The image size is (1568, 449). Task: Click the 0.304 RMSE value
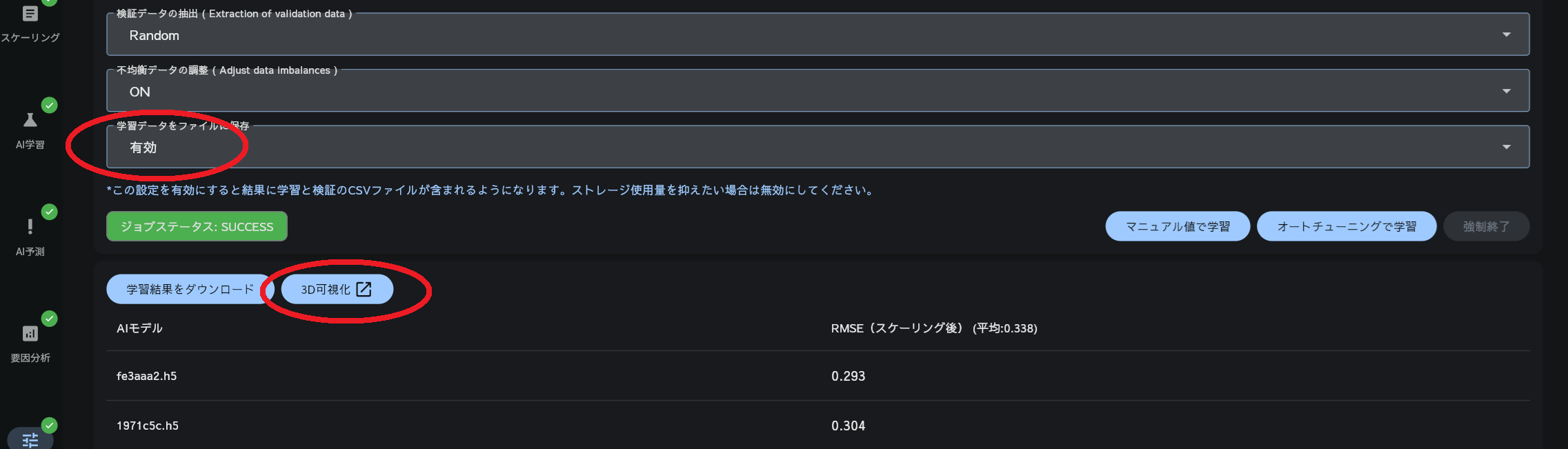(848, 426)
